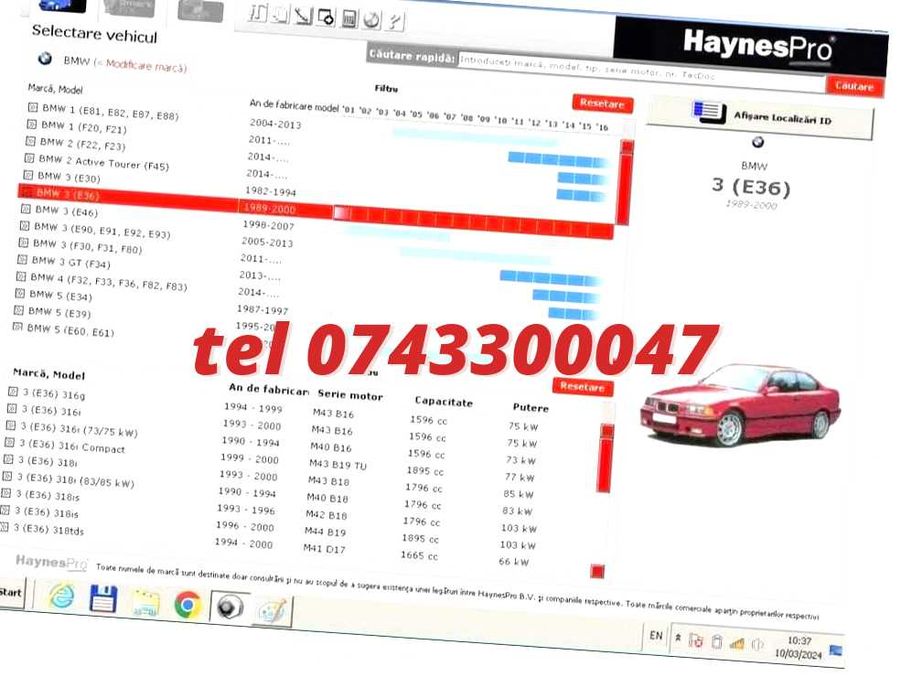Click the diagonal arrow toolbar icon
Viewport: 912px width, 700px height.
pyautogui.click(x=303, y=16)
